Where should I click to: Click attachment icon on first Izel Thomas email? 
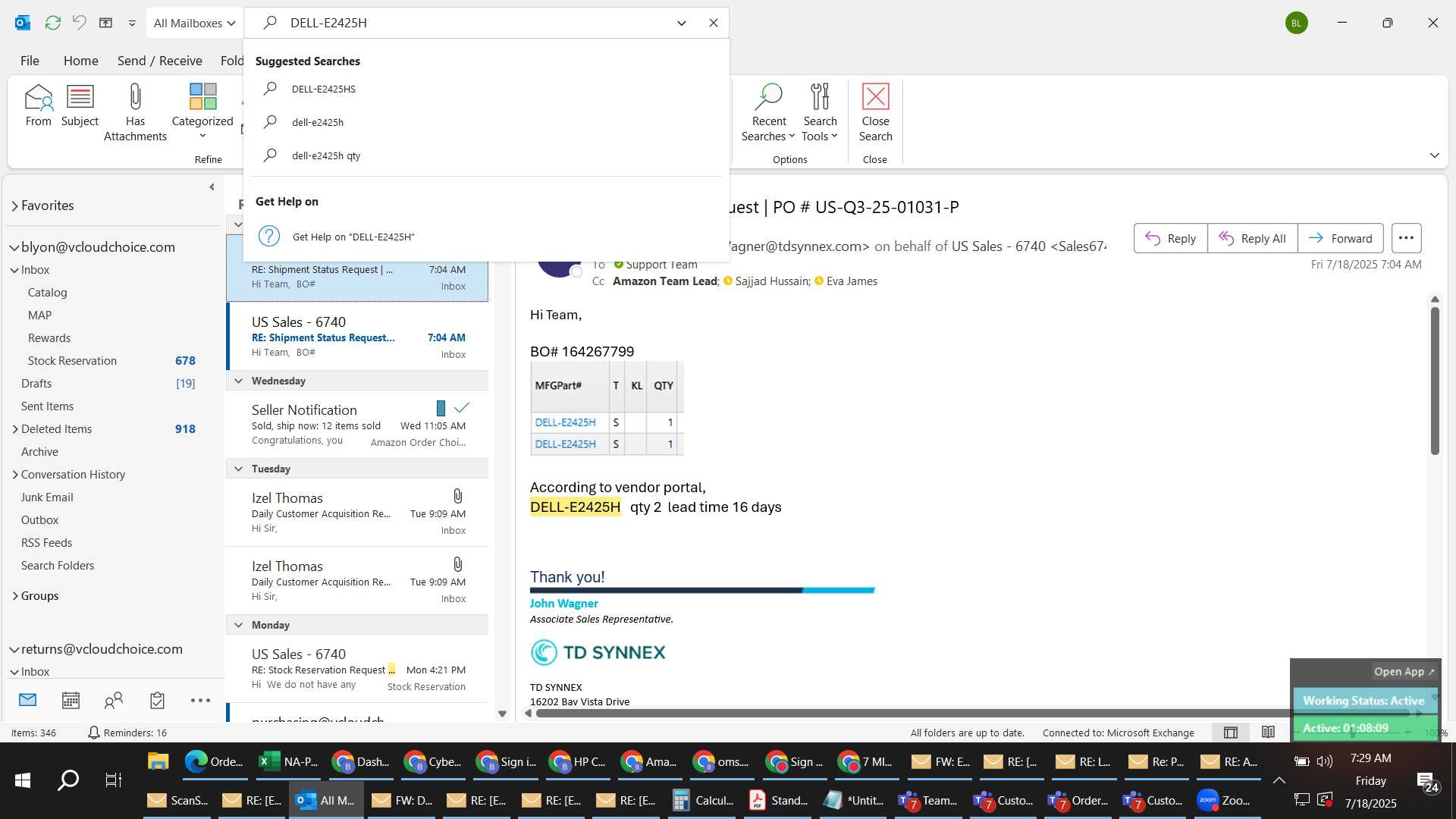tap(457, 496)
